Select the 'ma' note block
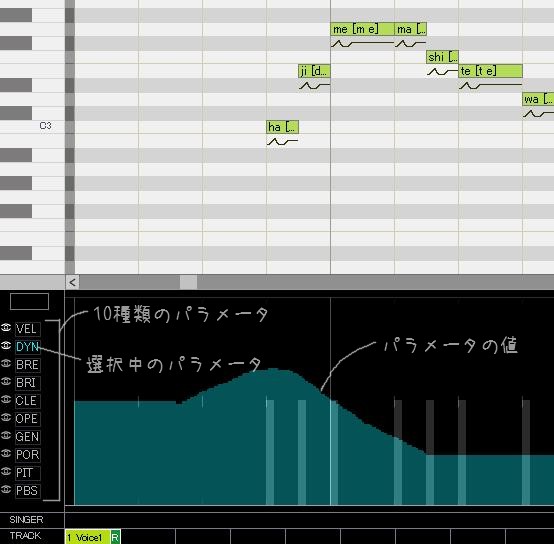 pyautogui.click(x=410, y=29)
